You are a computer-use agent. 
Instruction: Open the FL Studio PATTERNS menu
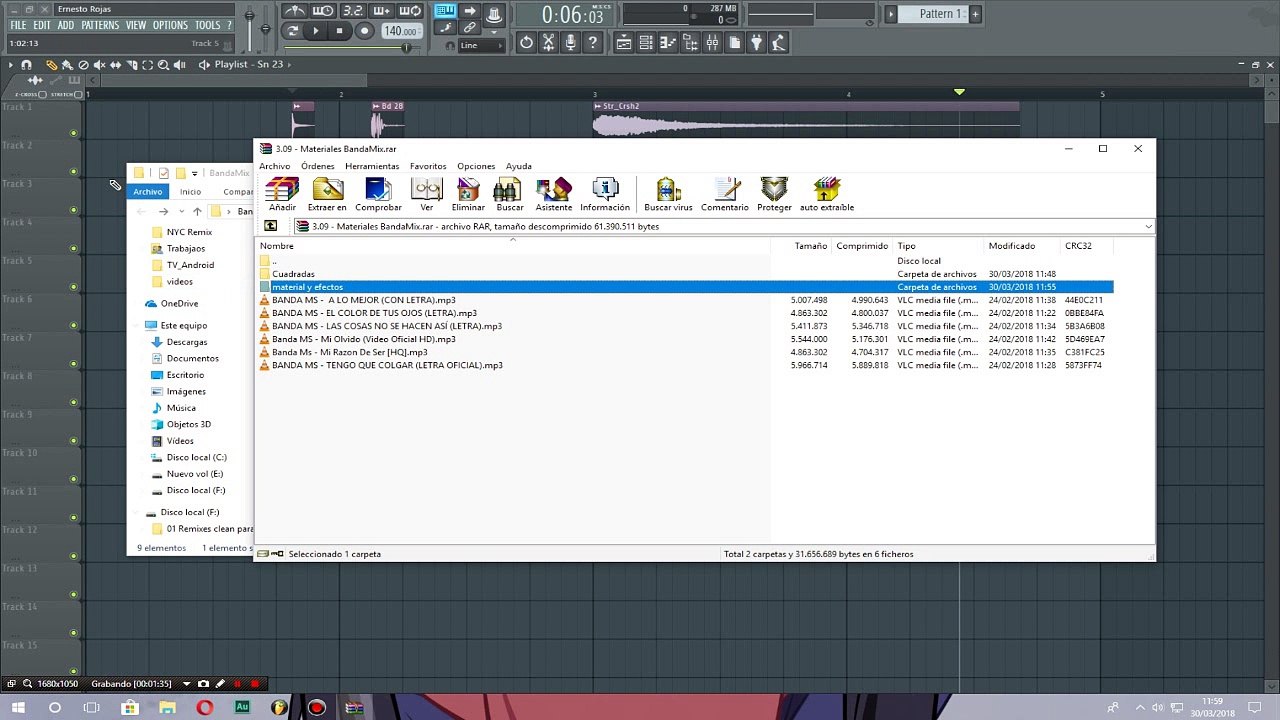(x=100, y=25)
